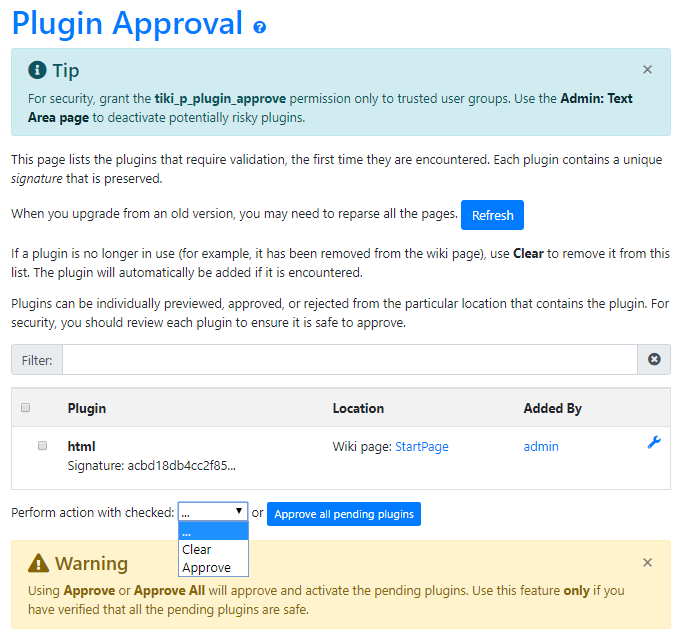The height and width of the screenshot is (641, 683).
Task: Open the Perform action with checked dropdown
Action: coord(212,512)
